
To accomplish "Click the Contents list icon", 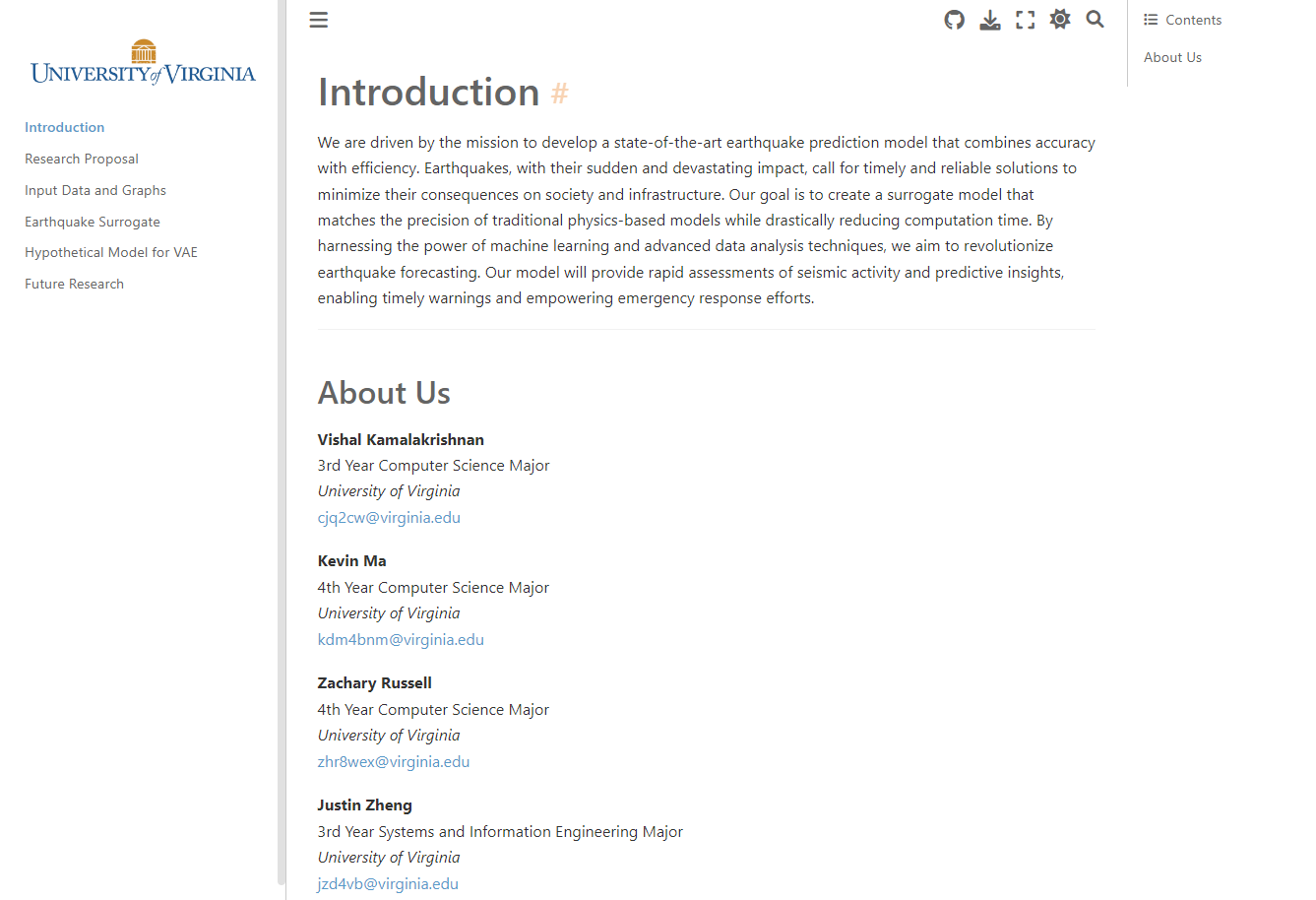I will [x=1151, y=20].
